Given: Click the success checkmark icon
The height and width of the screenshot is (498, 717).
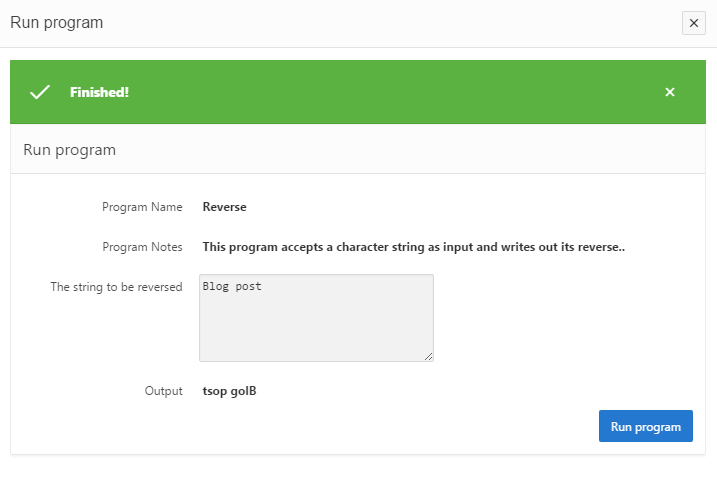Looking at the screenshot, I should 40,92.
